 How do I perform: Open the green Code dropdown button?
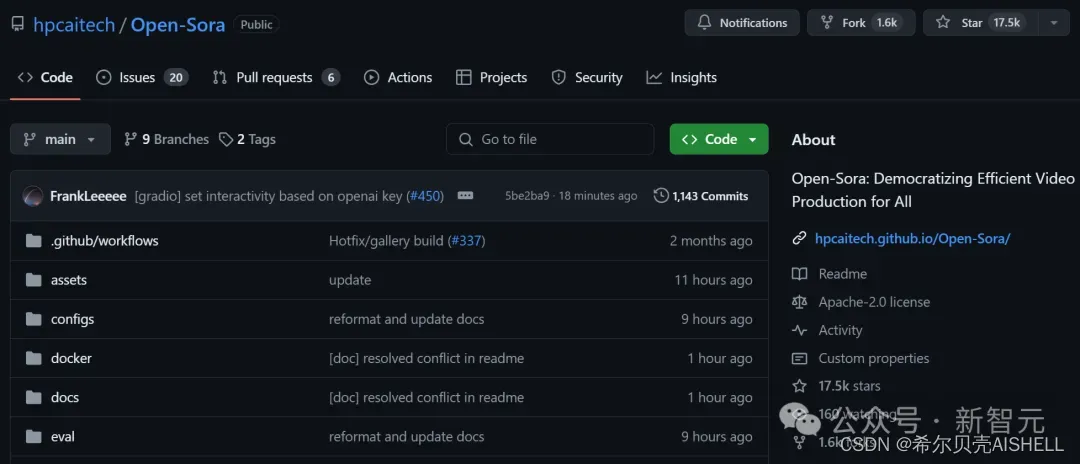point(719,139)
